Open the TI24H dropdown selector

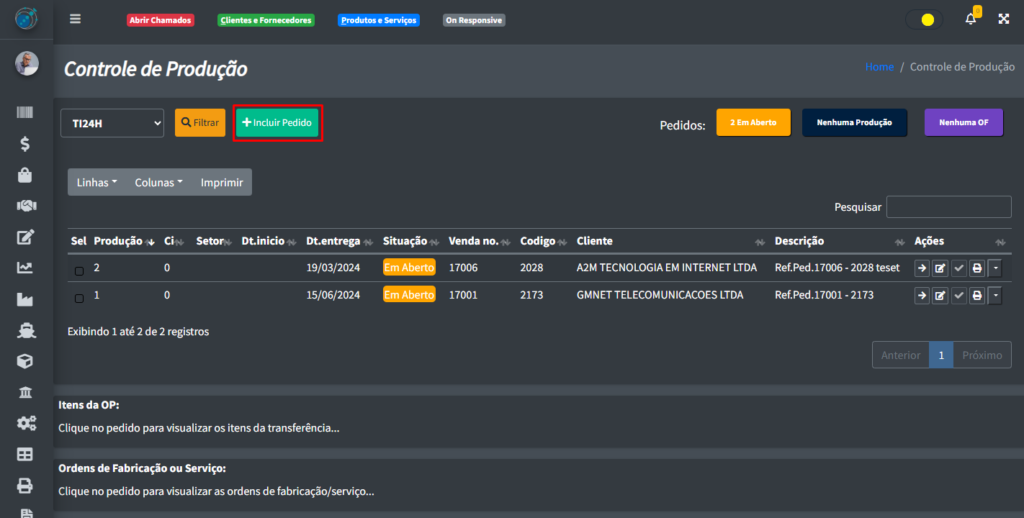coord(112,123)
